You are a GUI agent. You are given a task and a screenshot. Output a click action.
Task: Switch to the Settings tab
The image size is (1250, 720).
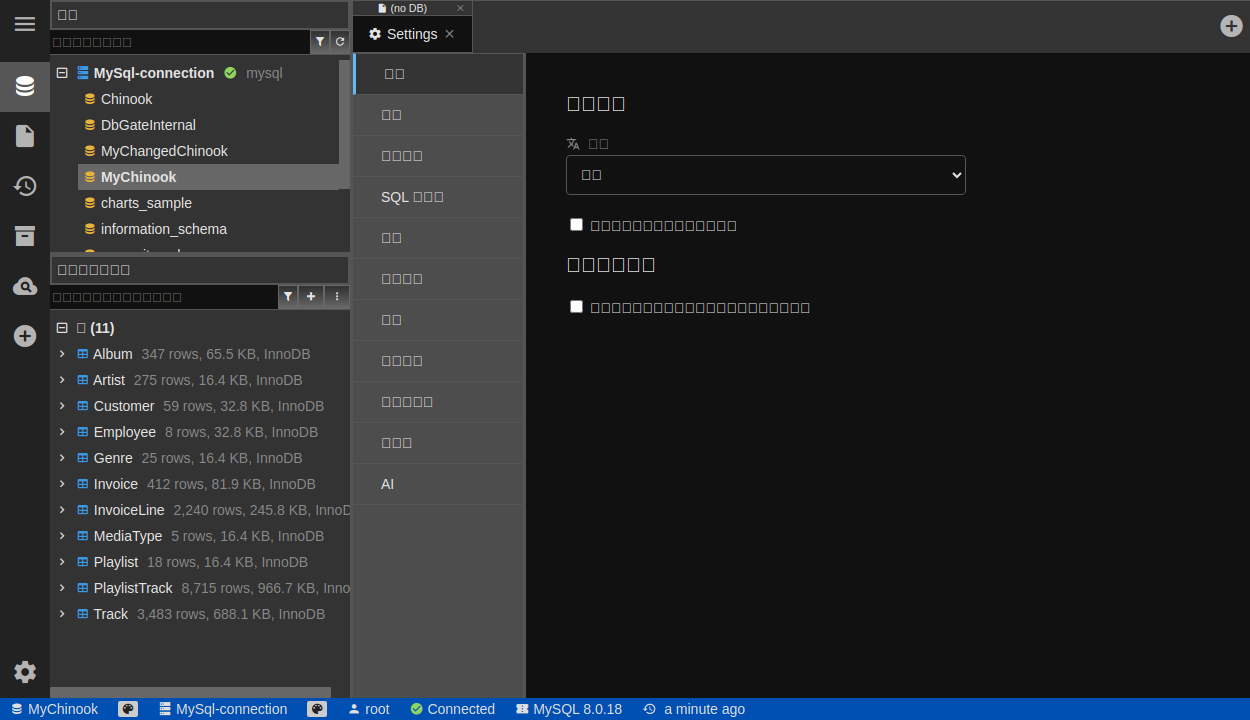coord(411,34)
